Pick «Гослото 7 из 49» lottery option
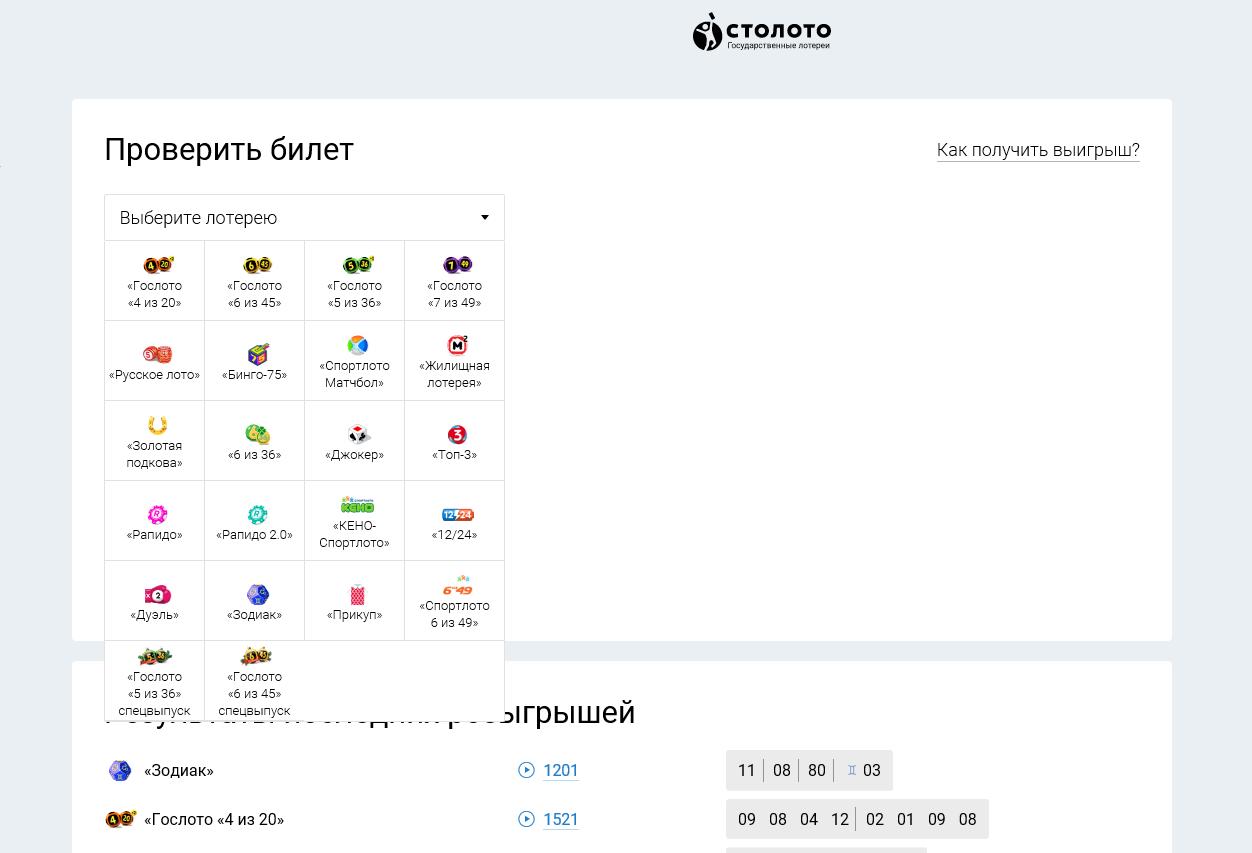1252x853 pixels. tap(455, 281)
